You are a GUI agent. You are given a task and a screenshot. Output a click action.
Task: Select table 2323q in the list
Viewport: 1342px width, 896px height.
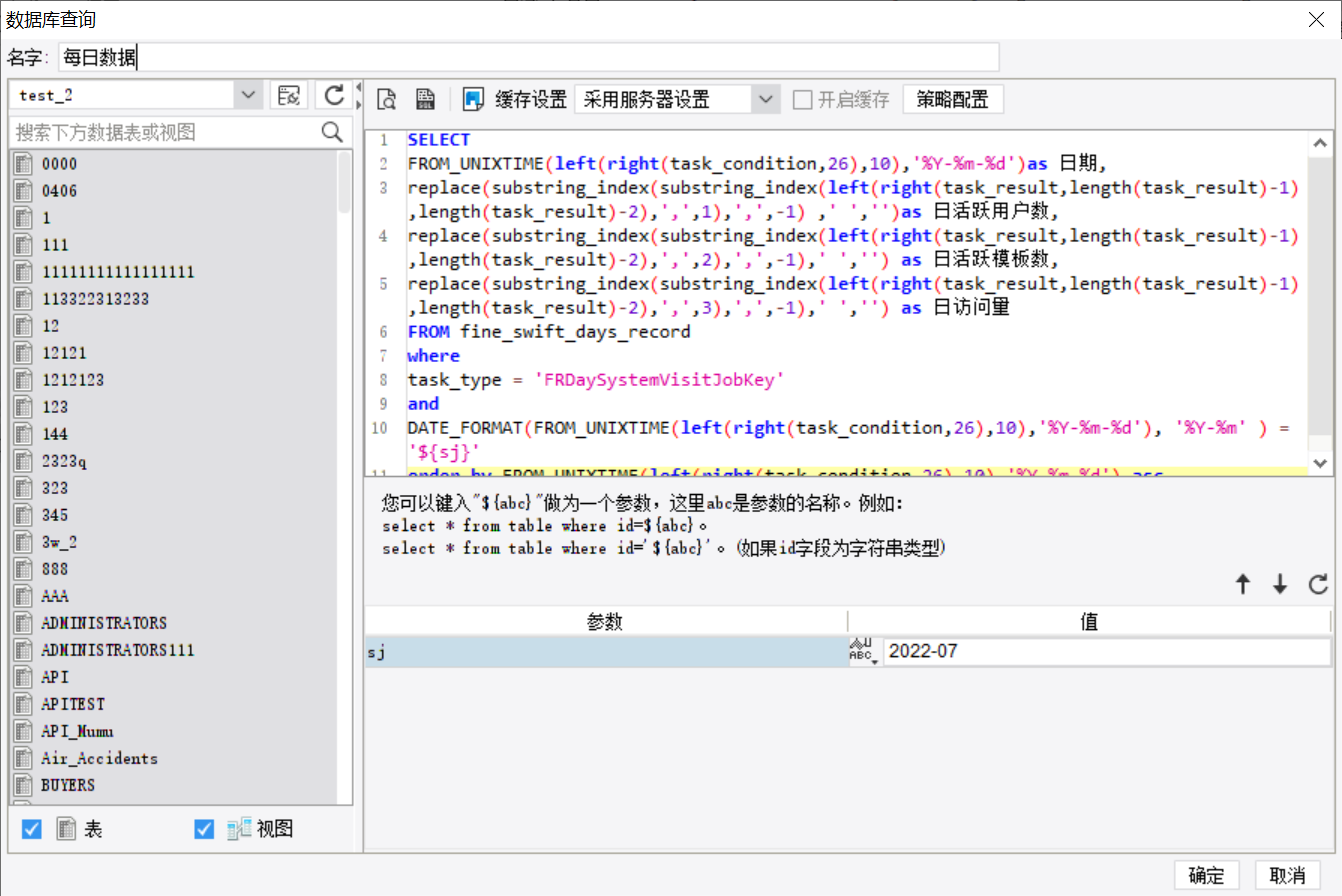[64, 461]
